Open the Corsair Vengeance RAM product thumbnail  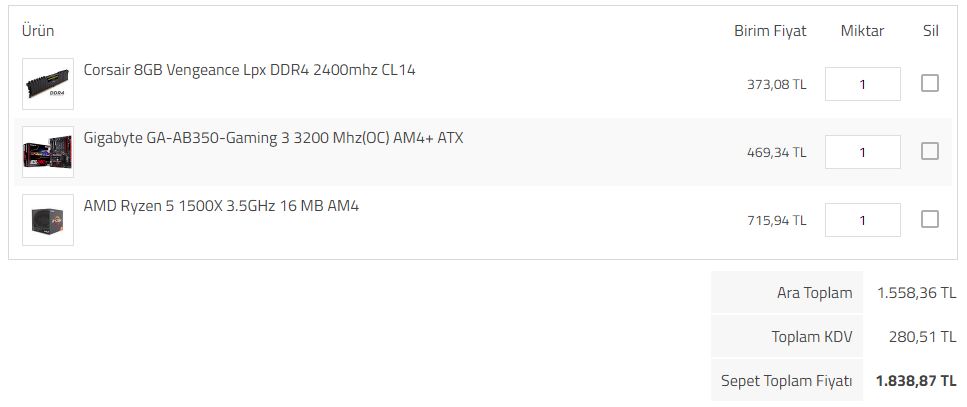[x=48, y=84]
